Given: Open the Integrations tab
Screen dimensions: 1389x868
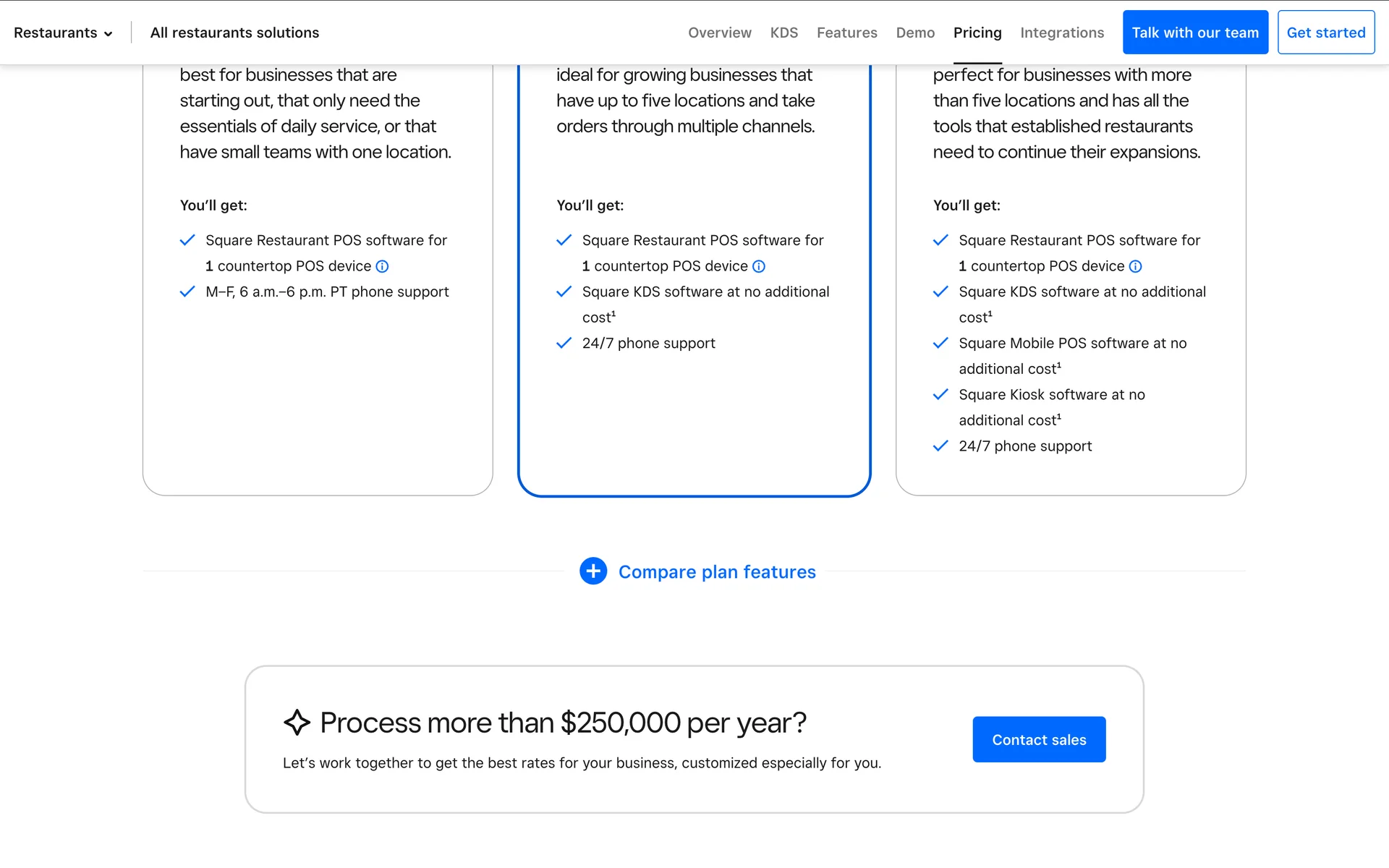Looking at the screenshot, I should pyautogui.click(x=1061, y=33).
